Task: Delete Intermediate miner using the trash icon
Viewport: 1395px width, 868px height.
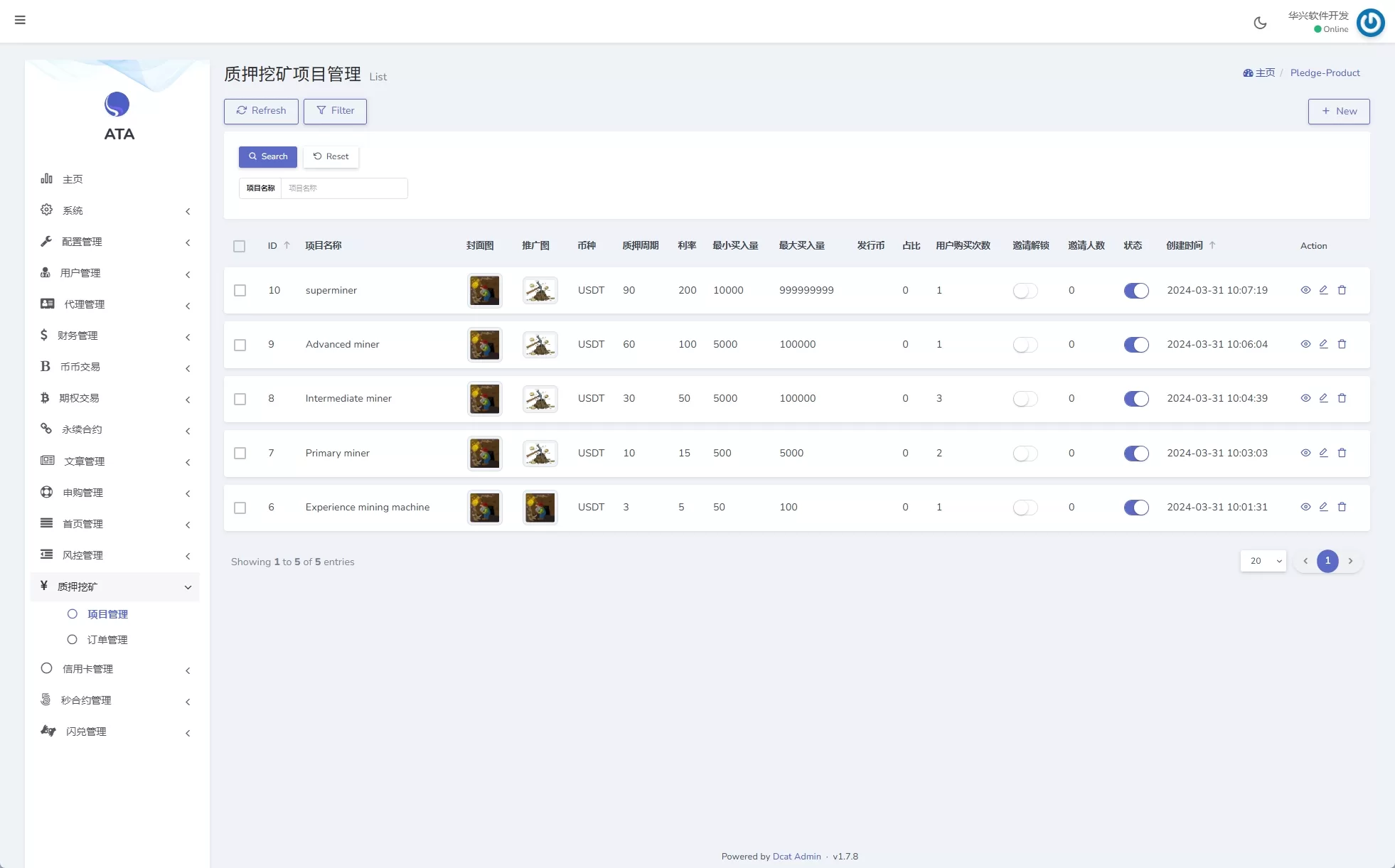Action: point(1342,398)
